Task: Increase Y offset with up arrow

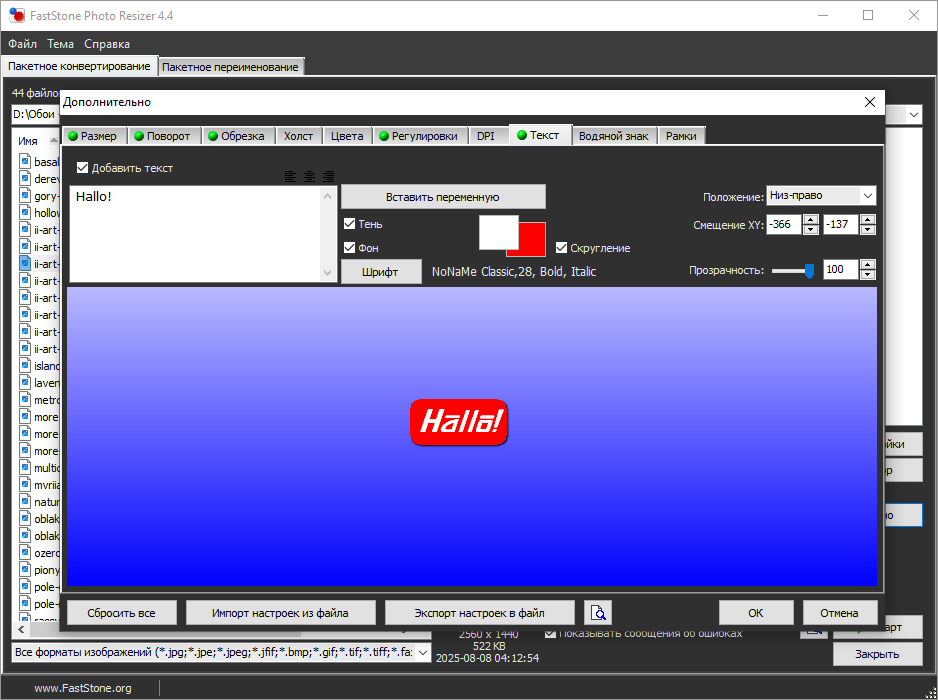Action: (x=868, y=220)
